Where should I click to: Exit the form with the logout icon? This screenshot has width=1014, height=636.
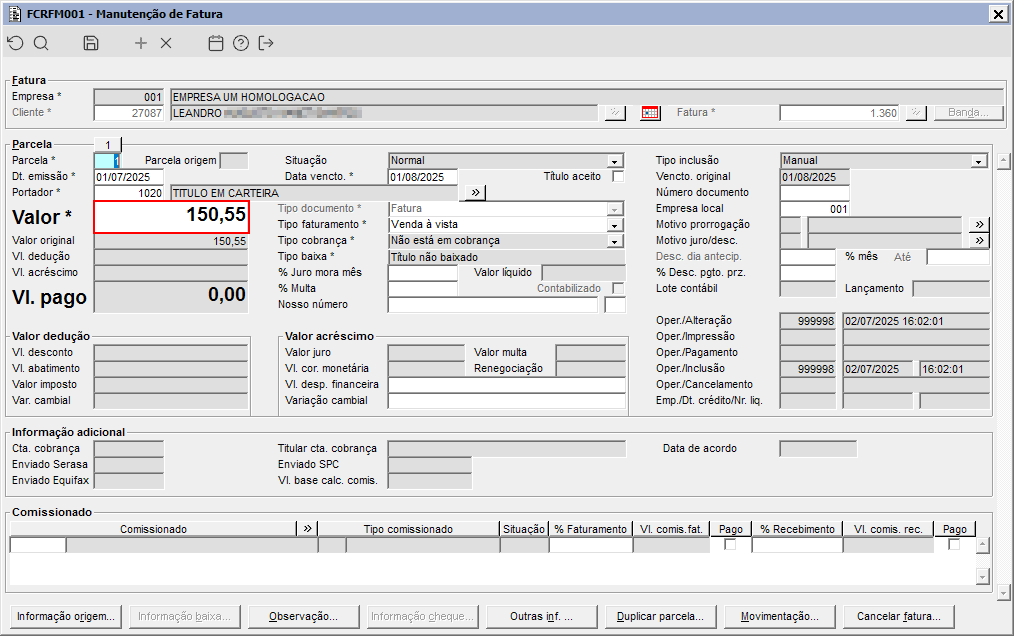(x=266, y=43)
